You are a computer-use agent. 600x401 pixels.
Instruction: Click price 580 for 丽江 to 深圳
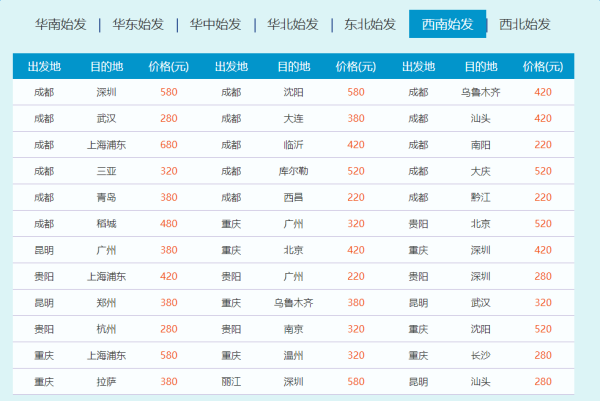point(356,382)
